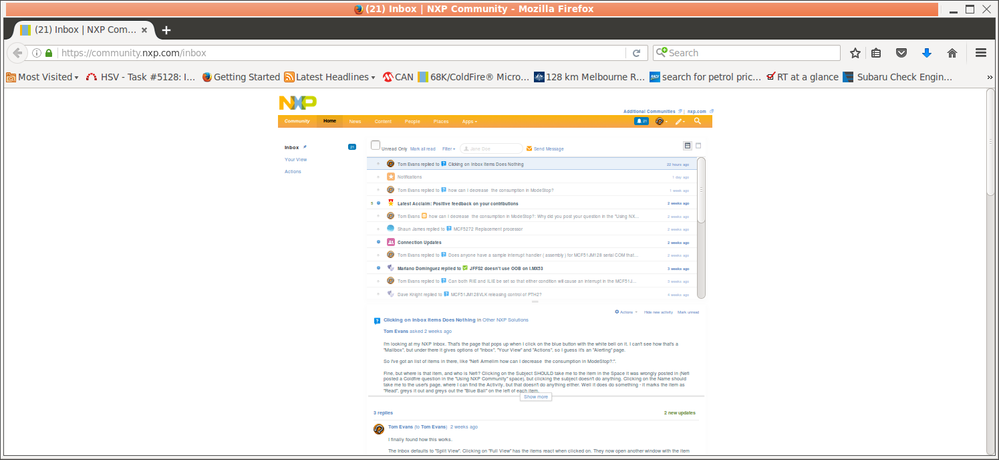Click Mariano Dominguez avatar in inbox list

click(x=391, y=268)
